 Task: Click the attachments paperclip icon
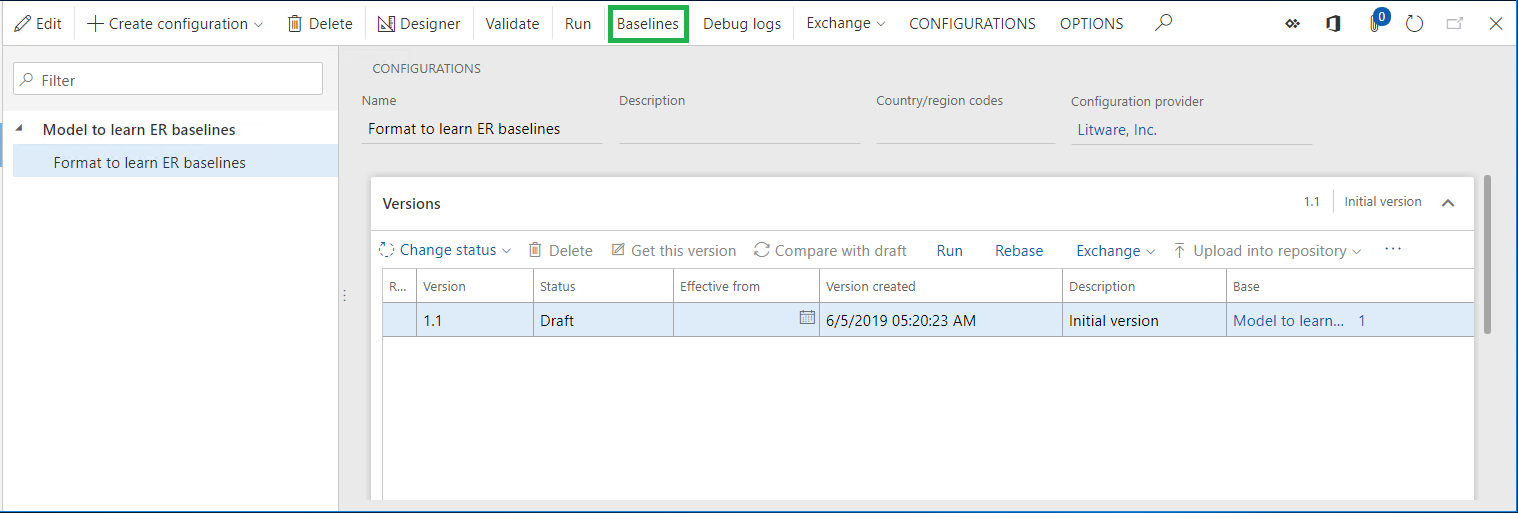tap(1376, 24)
